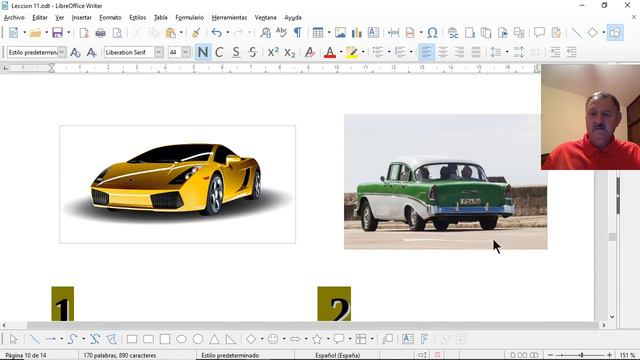Click the Print icon

tap(100, 33)
